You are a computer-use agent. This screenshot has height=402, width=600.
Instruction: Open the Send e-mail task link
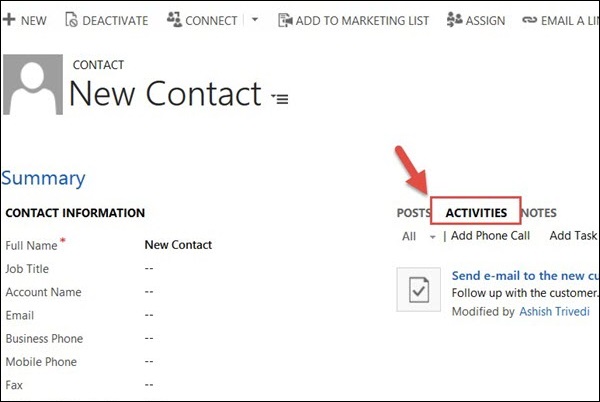point(525,275)
